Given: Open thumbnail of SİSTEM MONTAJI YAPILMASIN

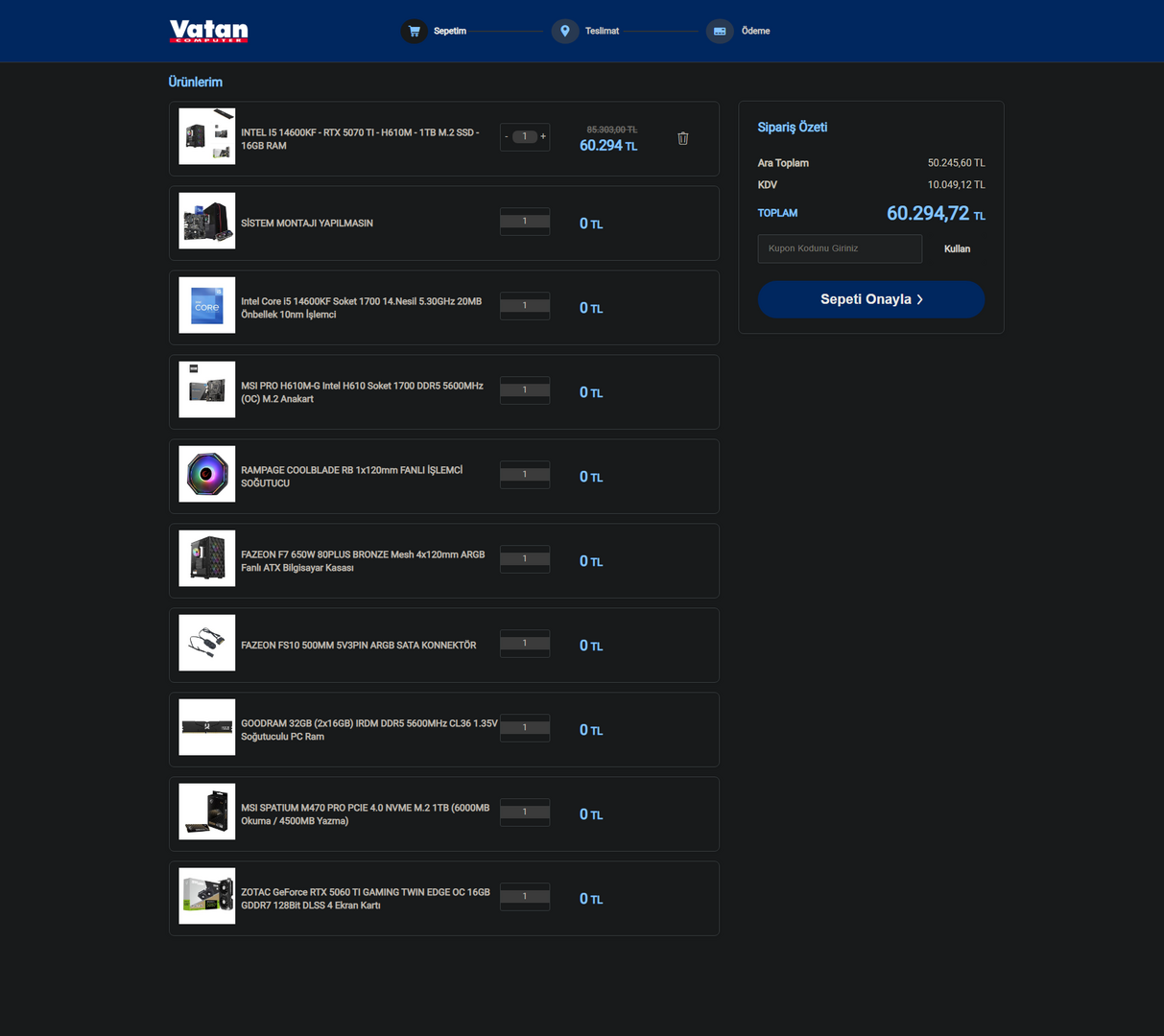Looking at the screenshot, I should coord(207,221).
